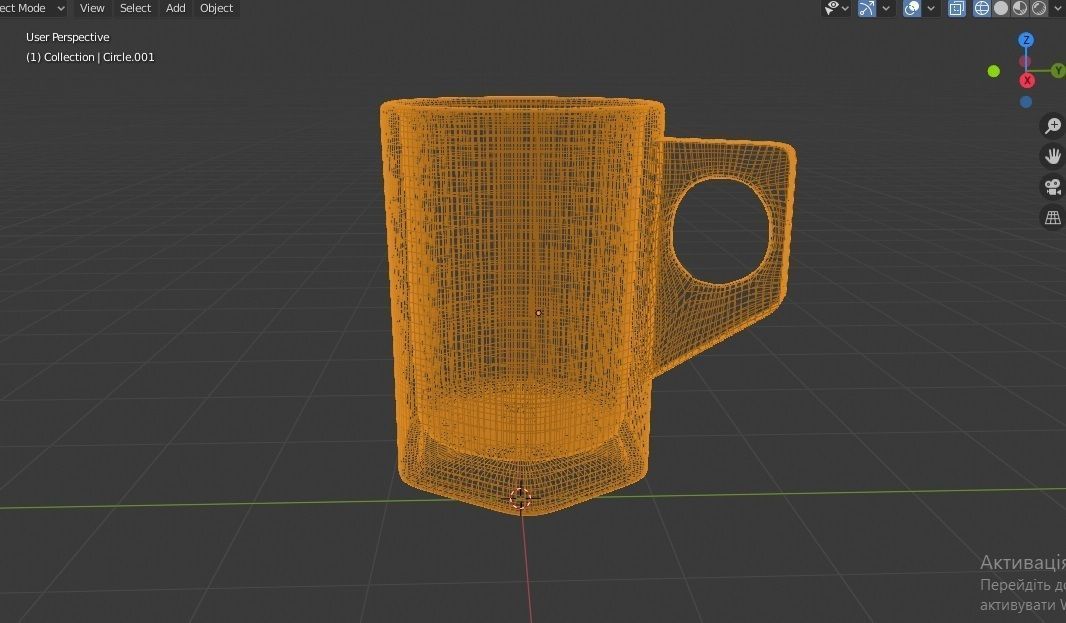Image resolution: width=1066 pixels, height=623 pixels.
Task: Click the selectability and visibility eye icon
Action: tap(831, 8)
